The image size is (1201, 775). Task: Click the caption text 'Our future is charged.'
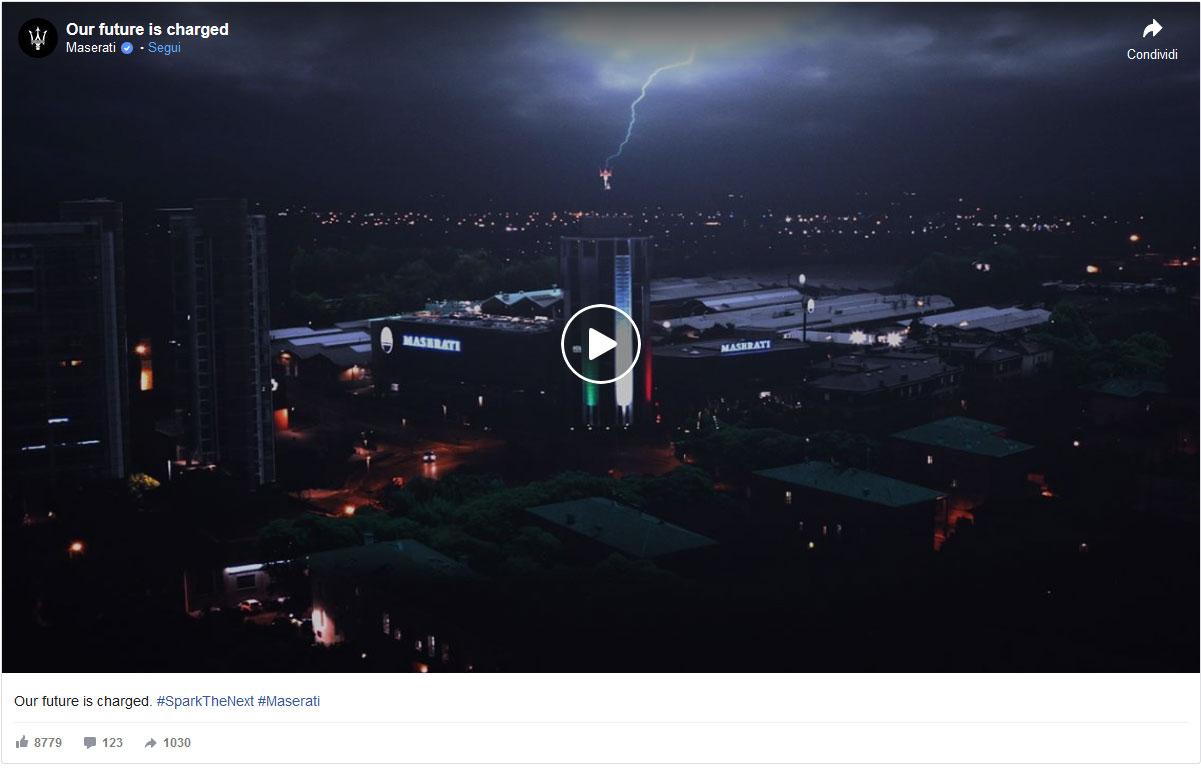point(83,701)
